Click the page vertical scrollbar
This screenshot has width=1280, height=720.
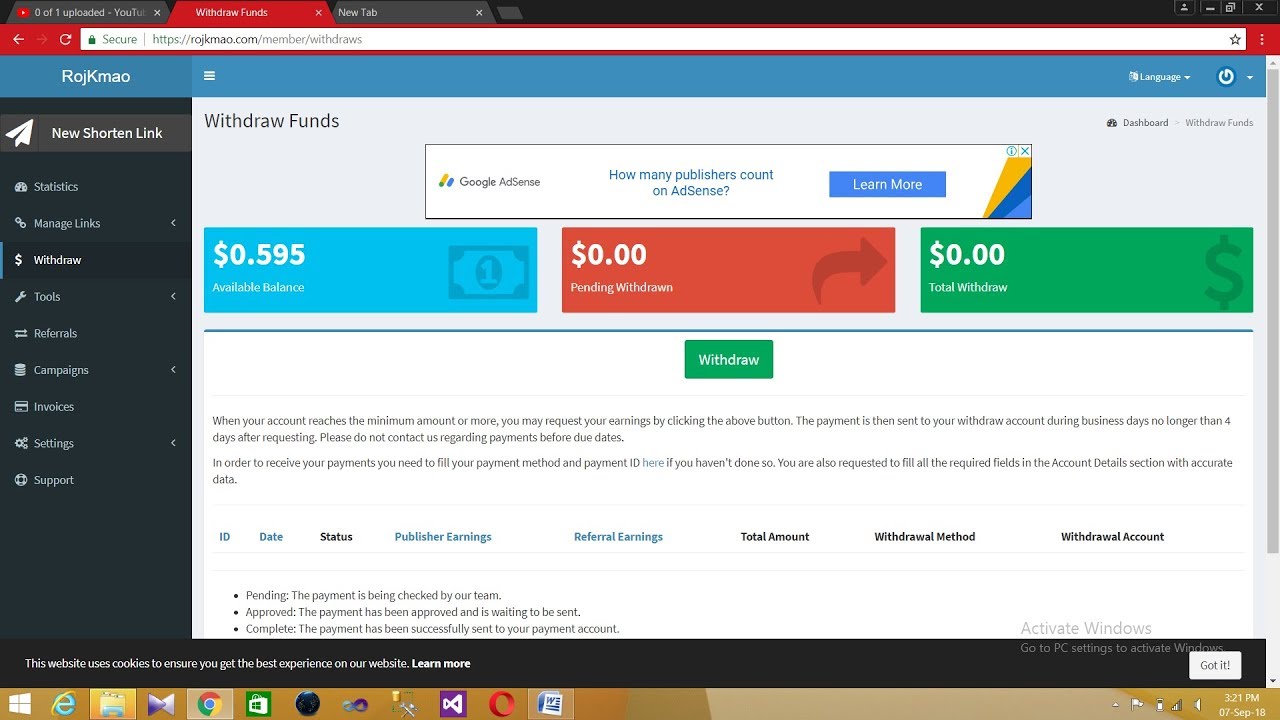[x=1272, y=310]
